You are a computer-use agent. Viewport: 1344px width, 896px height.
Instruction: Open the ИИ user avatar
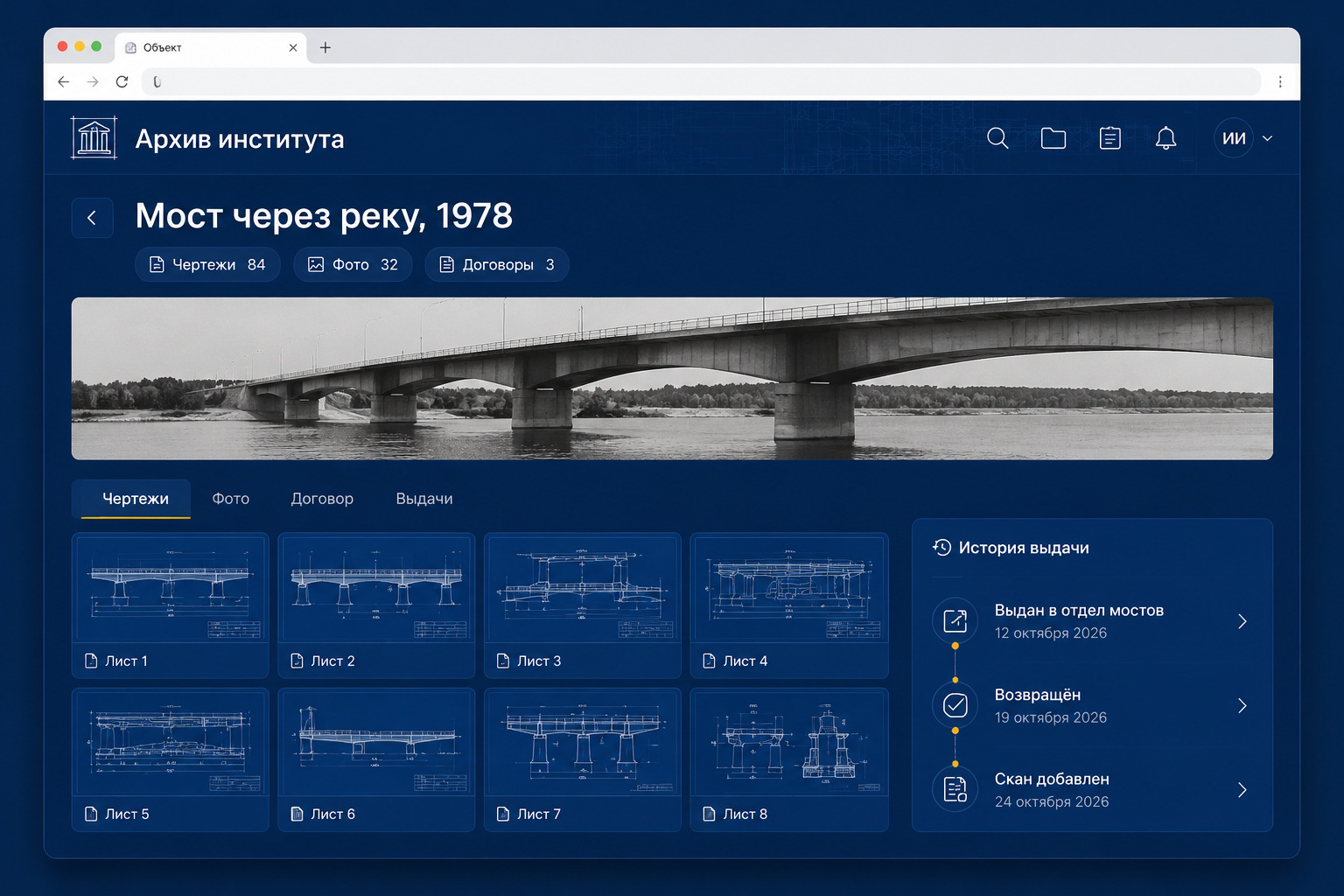tap(1234, 138)
